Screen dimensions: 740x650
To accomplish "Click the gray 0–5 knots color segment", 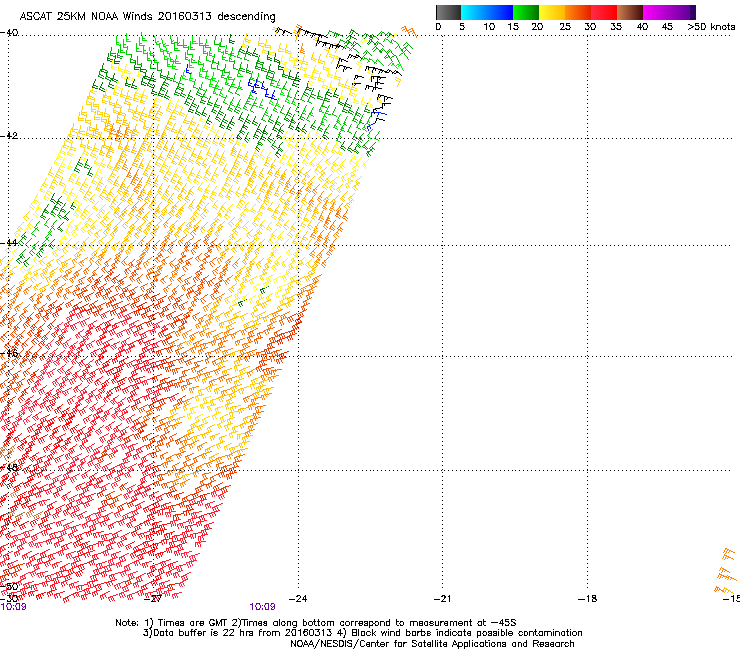I will tap(448, 12).
